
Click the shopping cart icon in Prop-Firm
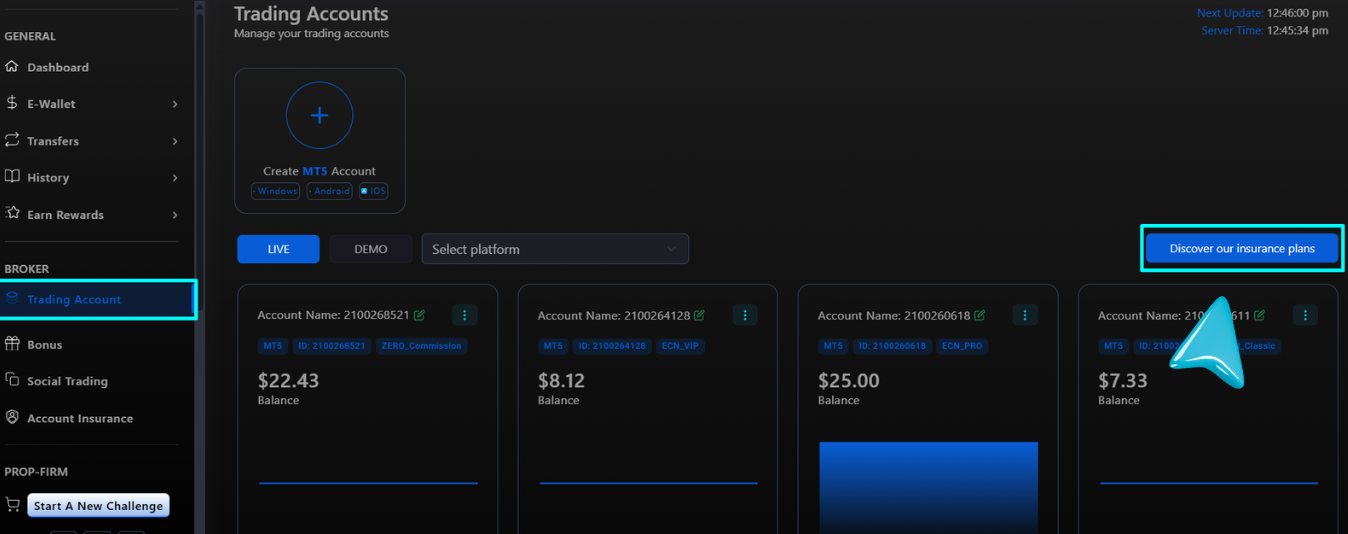coord(13,506)
